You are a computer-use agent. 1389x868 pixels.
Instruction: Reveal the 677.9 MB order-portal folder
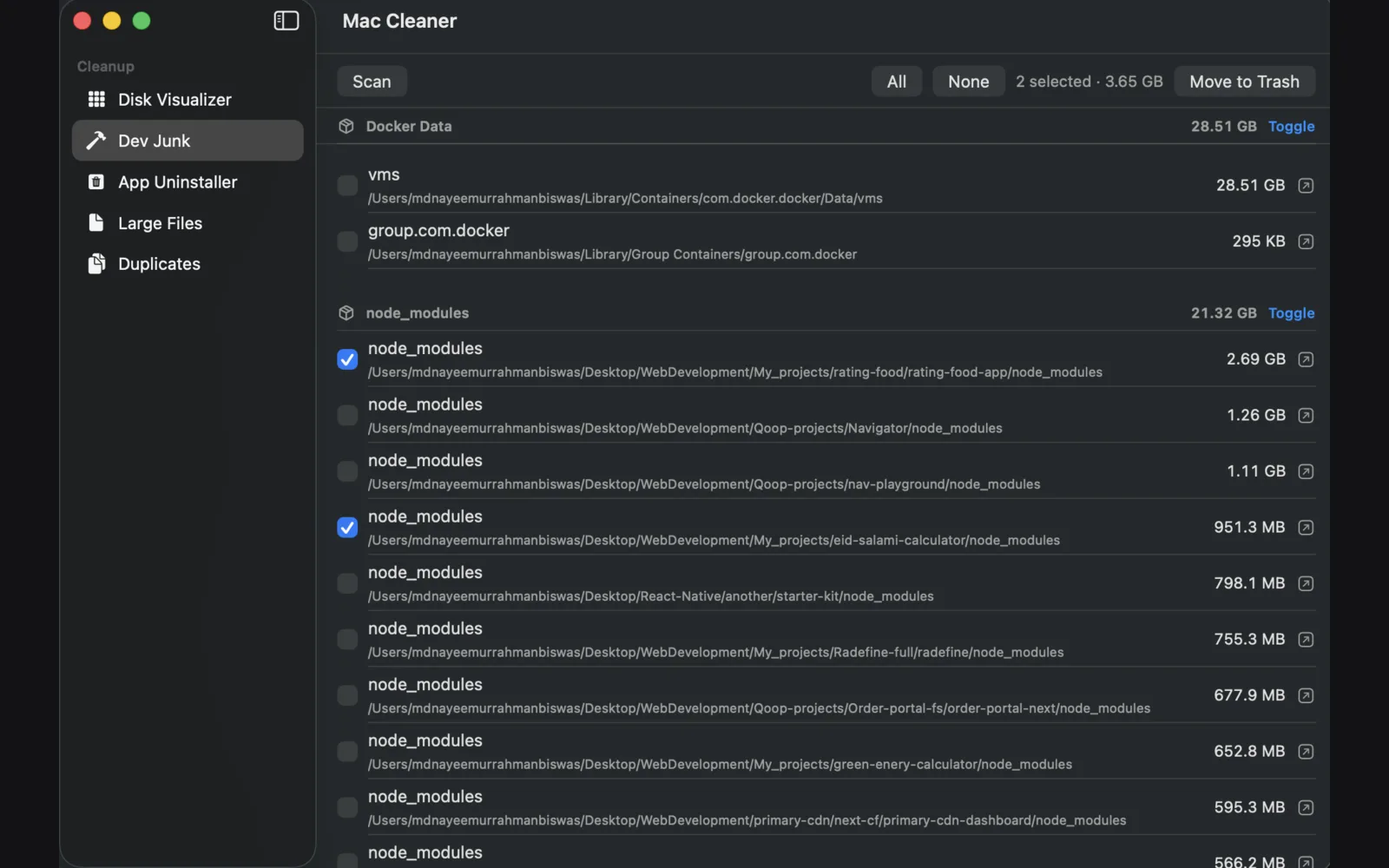1306,695
